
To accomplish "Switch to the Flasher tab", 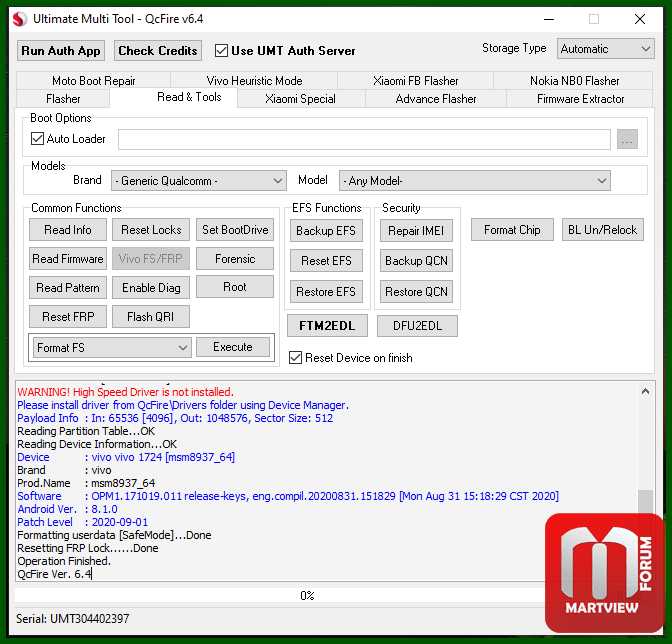I will pos(63,99).
